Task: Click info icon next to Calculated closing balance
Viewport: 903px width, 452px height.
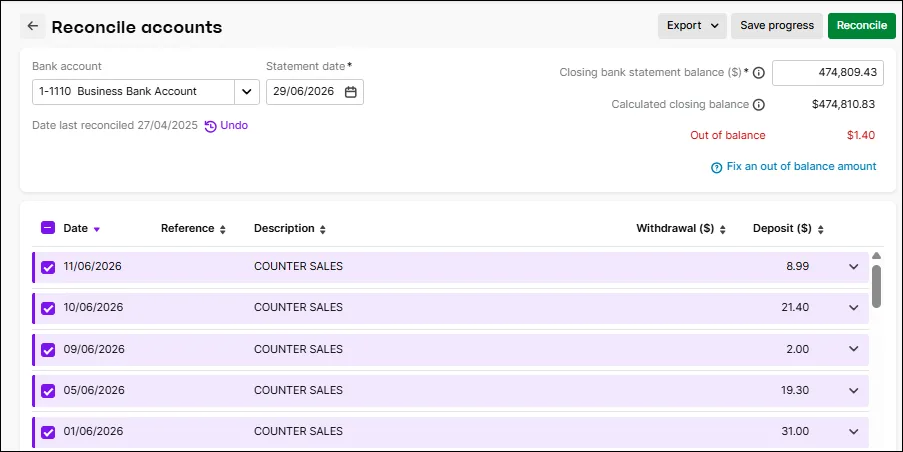Action: point(759,105)
